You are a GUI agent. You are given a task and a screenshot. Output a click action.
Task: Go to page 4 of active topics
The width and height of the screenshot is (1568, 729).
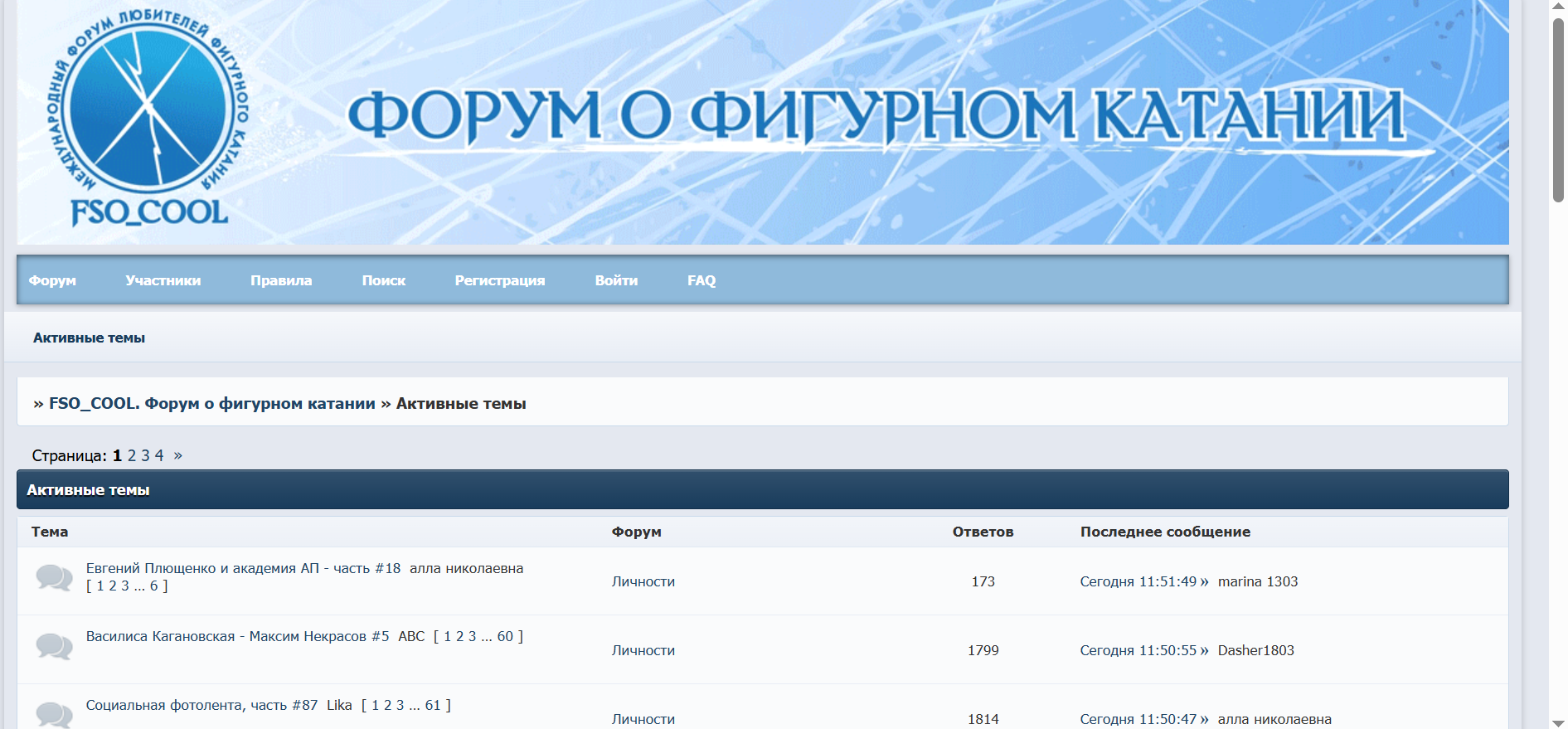[x=159, y=455]
